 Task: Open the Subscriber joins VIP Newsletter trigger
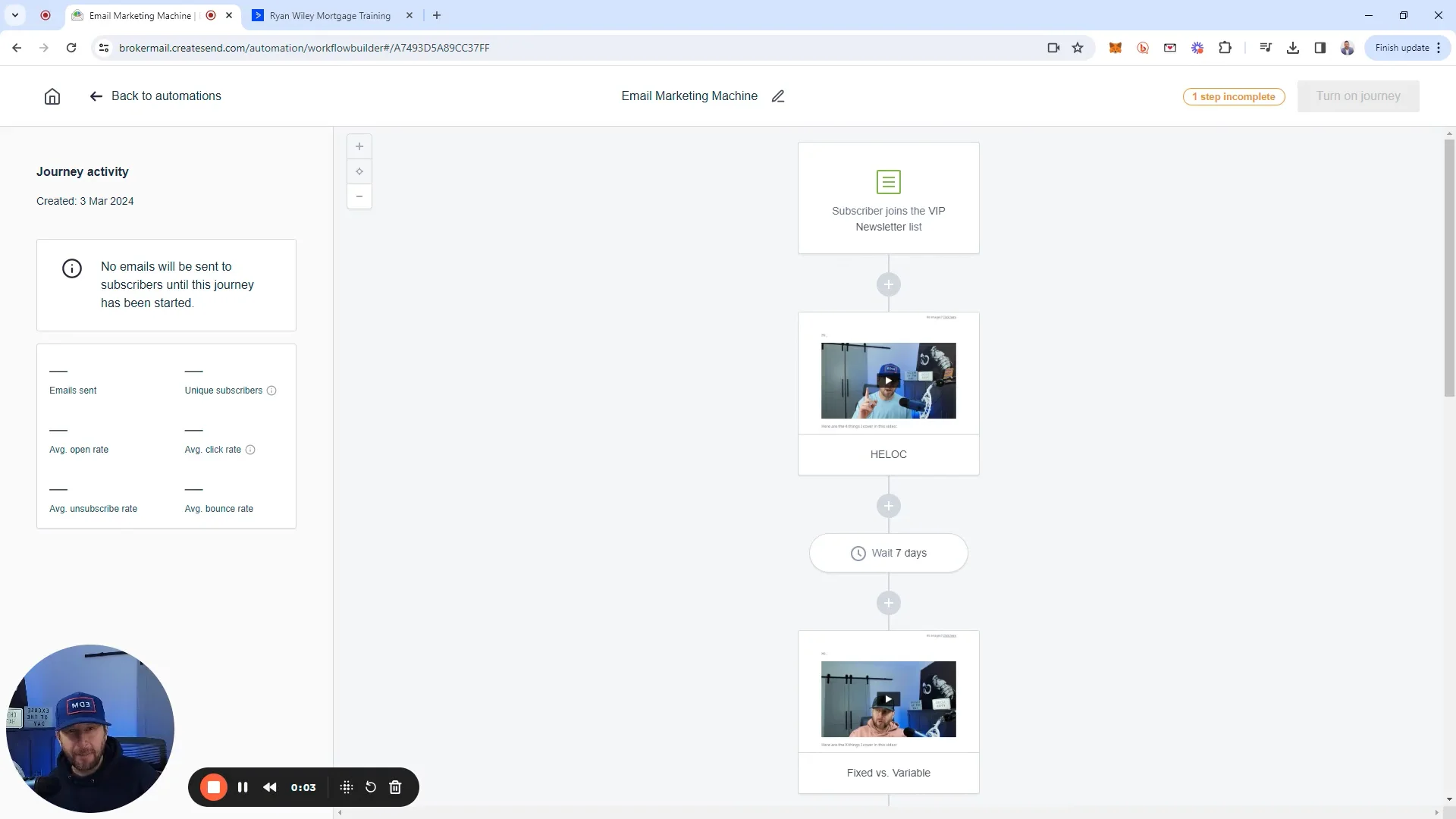click(x=889, y=198)
